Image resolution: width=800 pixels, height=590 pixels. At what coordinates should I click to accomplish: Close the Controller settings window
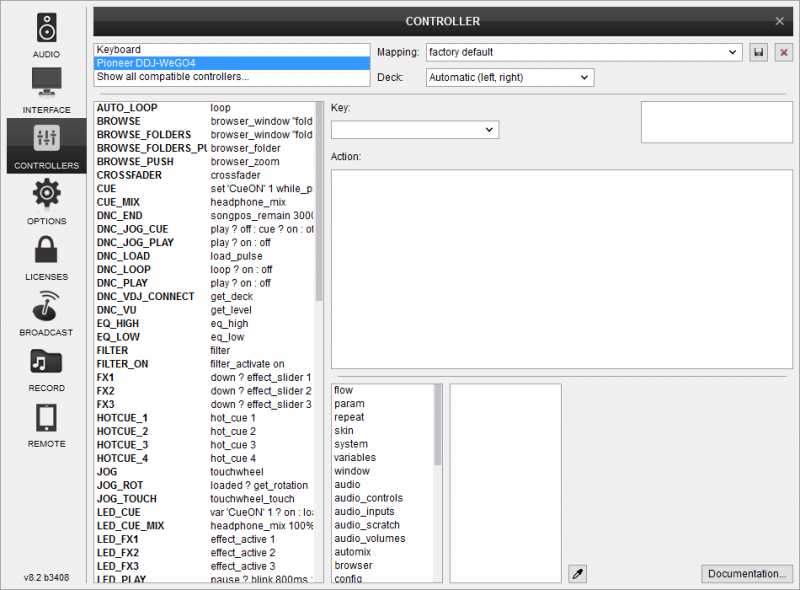click(x=780, y=21)
